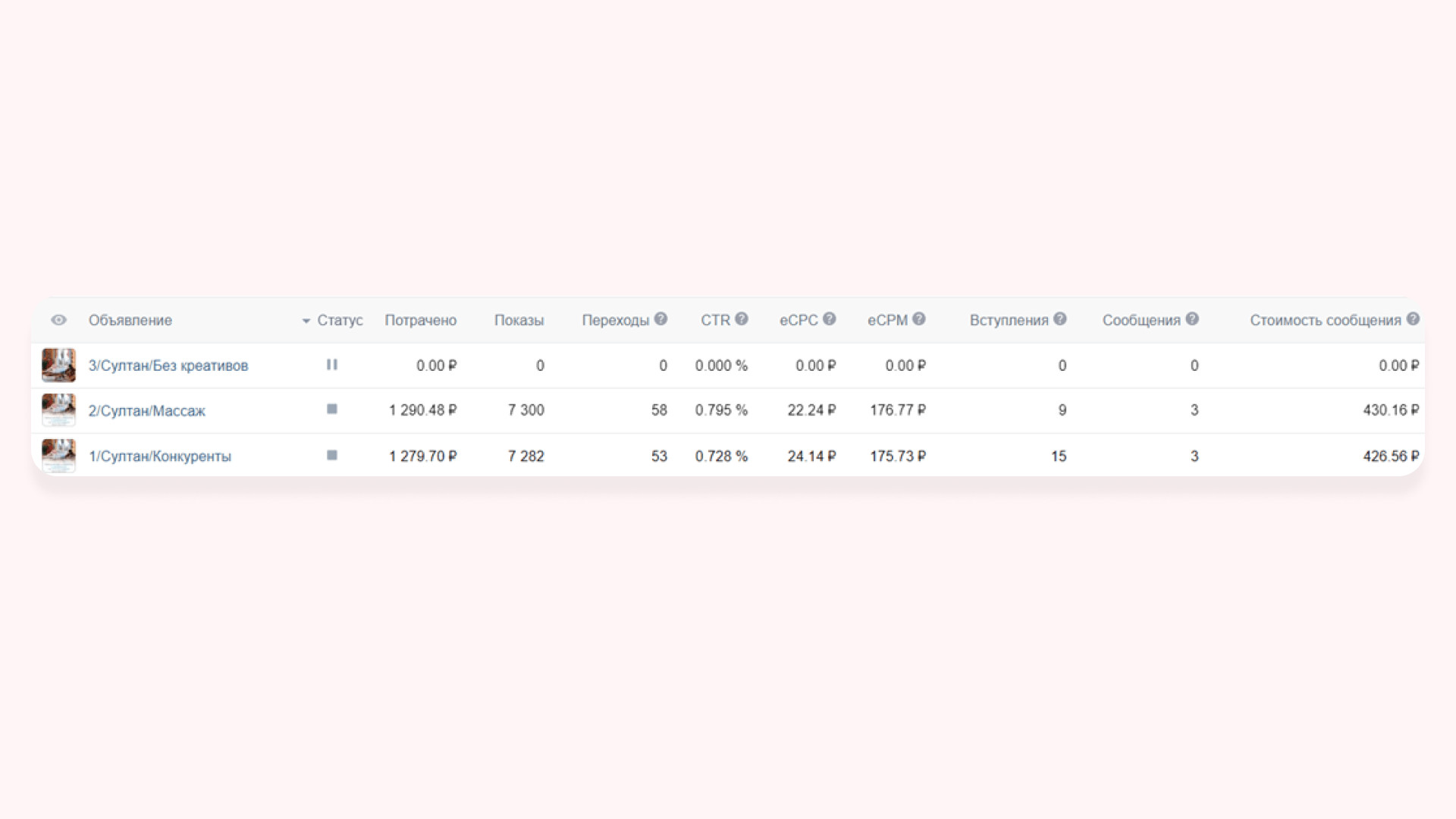This screenshot has width=1456, height=819.
Task: Click the question mark beside eCPC
Action: 830,319
